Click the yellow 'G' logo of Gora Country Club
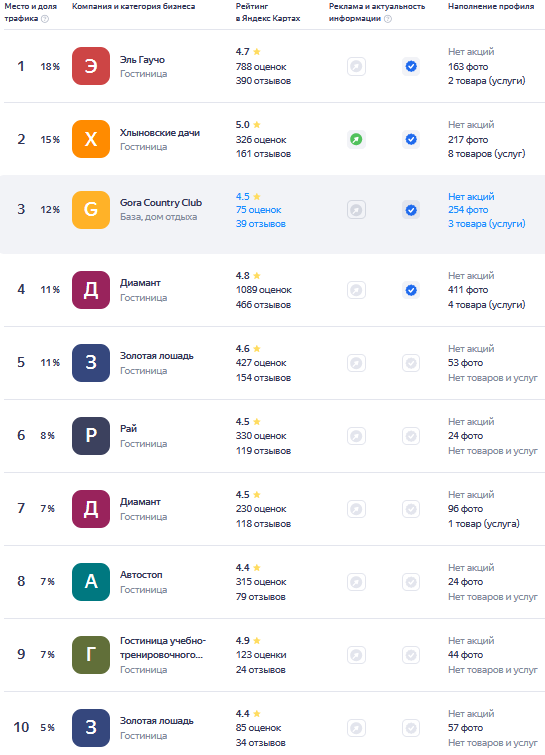Image resolution: width=545 pixels, height=755 pixels. (x=91, y=209)
